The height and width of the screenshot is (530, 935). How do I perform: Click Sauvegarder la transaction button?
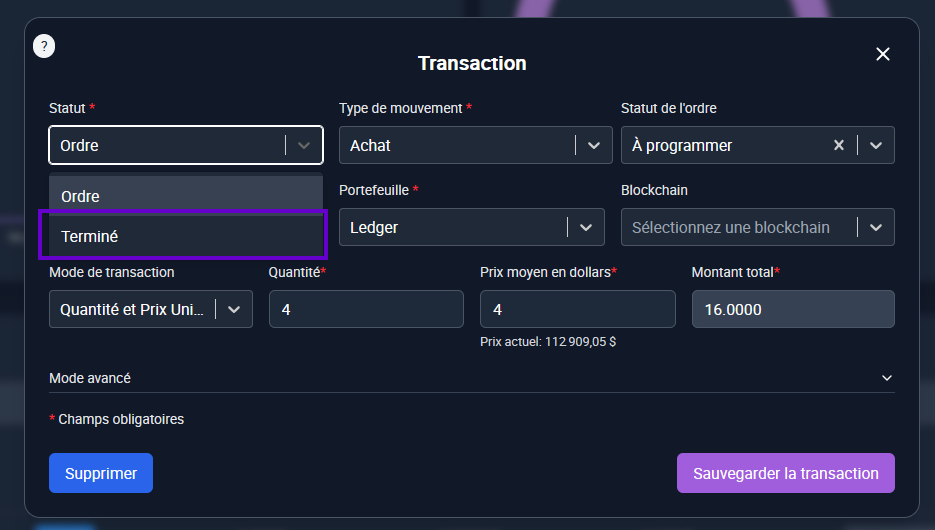click(785, 473)
